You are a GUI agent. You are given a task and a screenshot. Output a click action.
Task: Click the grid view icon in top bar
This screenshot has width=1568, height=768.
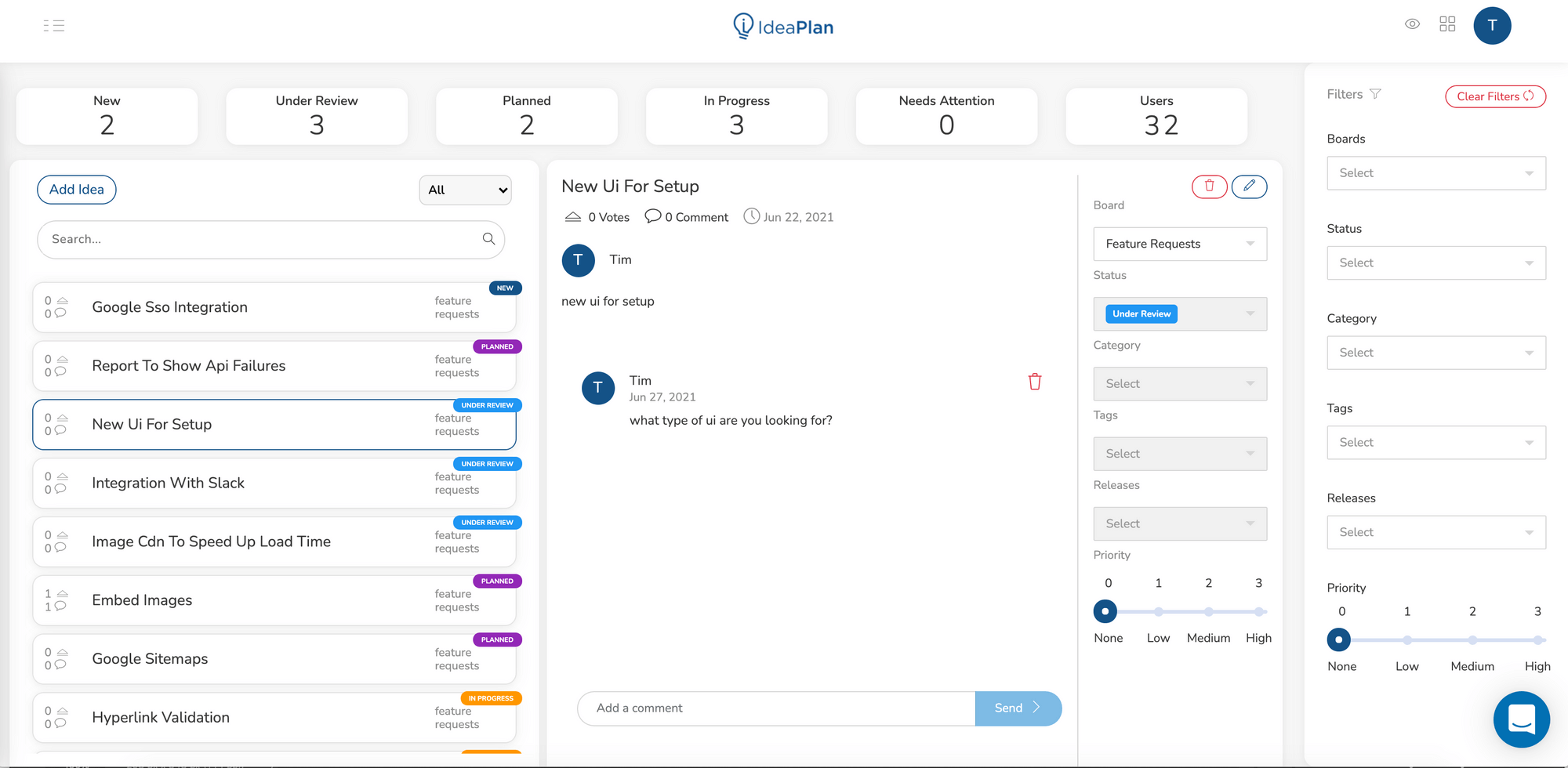click(x=1447, y=24)
